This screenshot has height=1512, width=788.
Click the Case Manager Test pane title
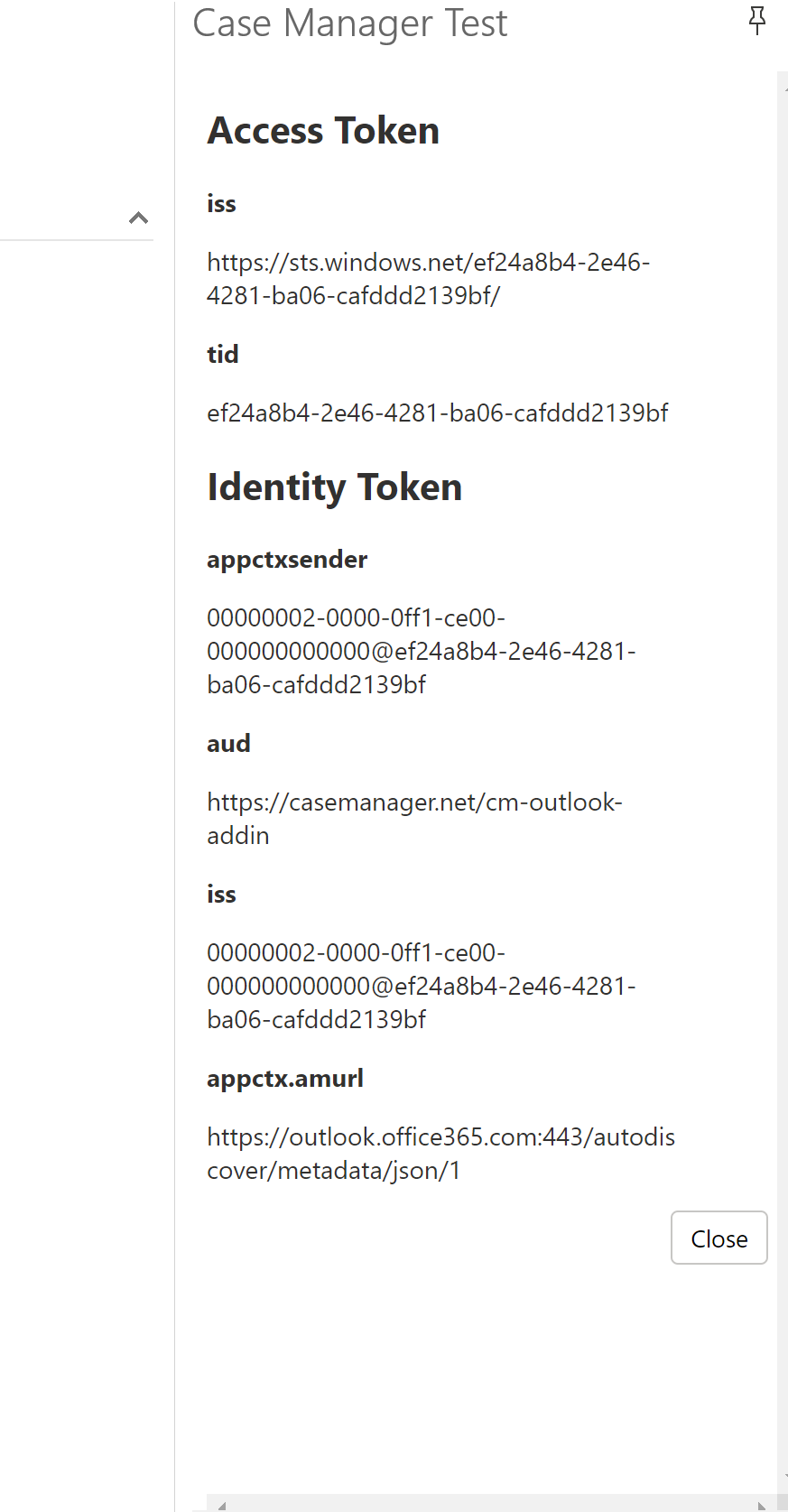[350, 23]
